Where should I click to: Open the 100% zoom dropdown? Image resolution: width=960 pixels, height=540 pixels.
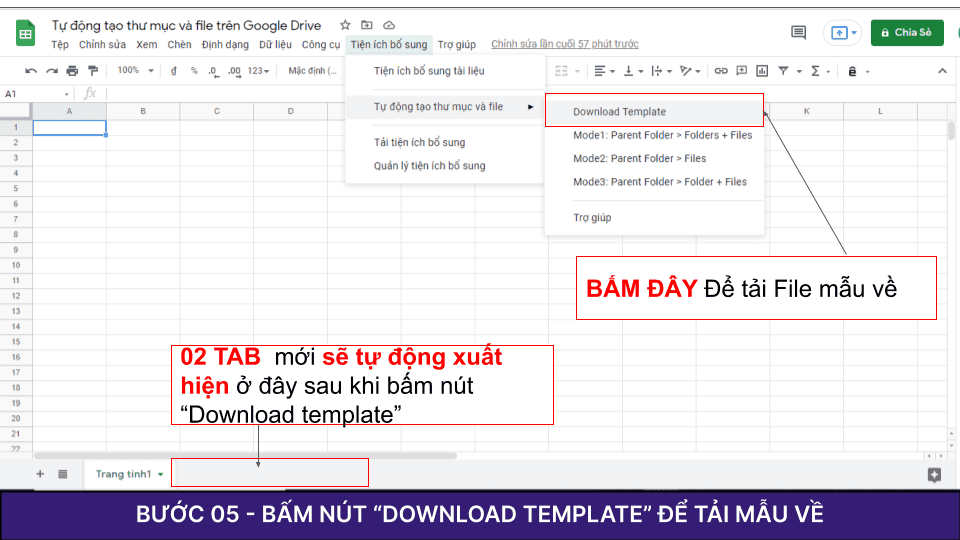coord(135,71)
